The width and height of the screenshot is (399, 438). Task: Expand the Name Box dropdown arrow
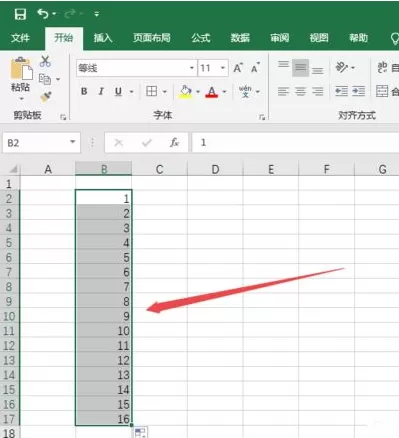(72, 142)
